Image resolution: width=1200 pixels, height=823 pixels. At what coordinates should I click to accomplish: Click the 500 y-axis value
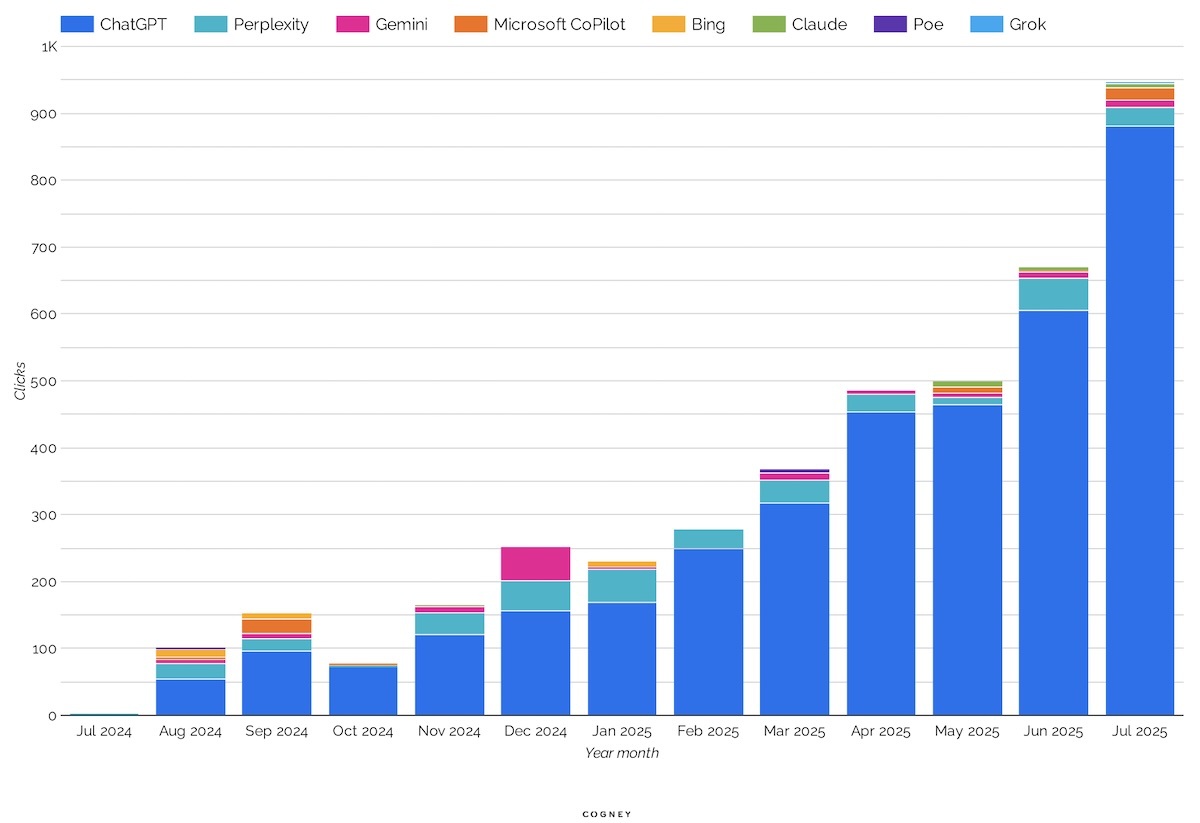[x=45, y=381]
